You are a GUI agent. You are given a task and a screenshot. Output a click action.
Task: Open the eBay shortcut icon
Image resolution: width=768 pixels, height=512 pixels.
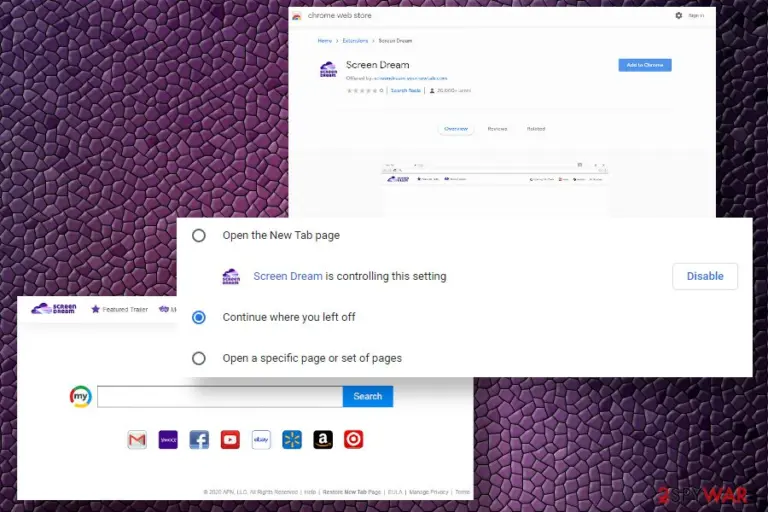point(261,439)
